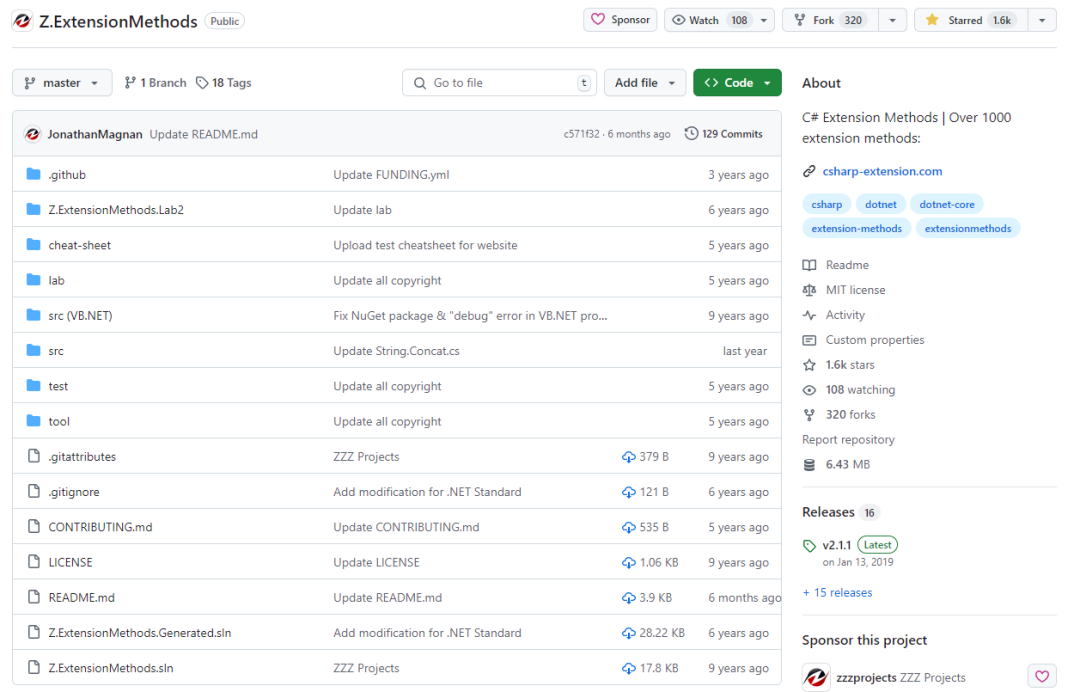Click the branch icon for 1 Branch
Screen dimensions: 1080x692
tap(130, 83)
